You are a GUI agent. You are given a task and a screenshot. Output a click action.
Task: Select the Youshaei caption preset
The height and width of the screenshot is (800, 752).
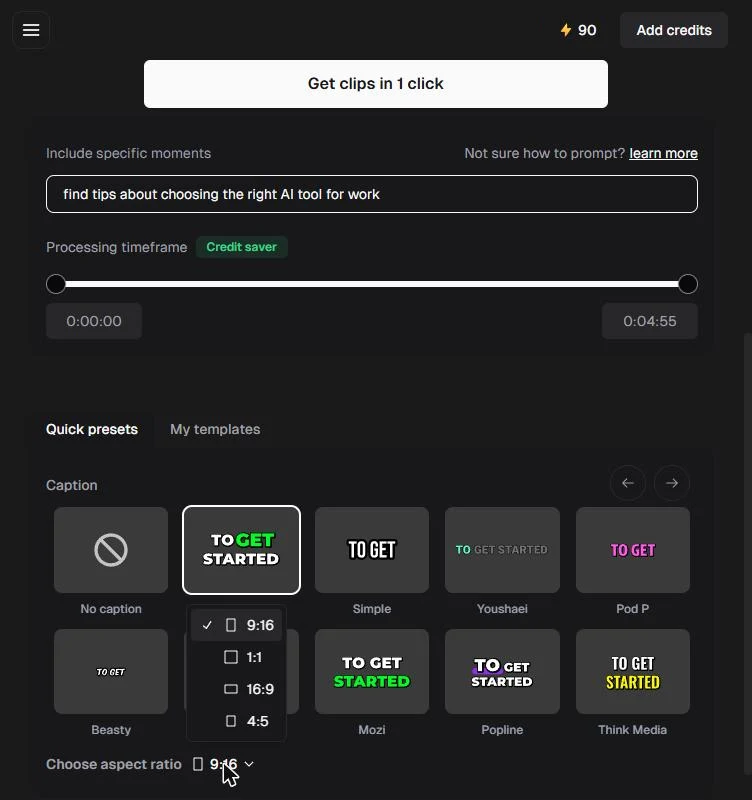(x=502, y=550)
